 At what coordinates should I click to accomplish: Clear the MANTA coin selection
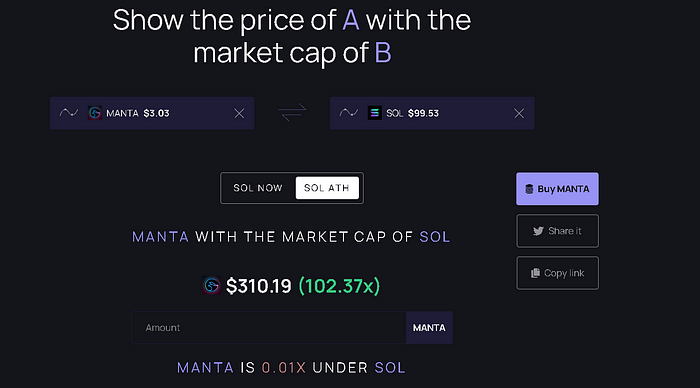tap(239, 113)
